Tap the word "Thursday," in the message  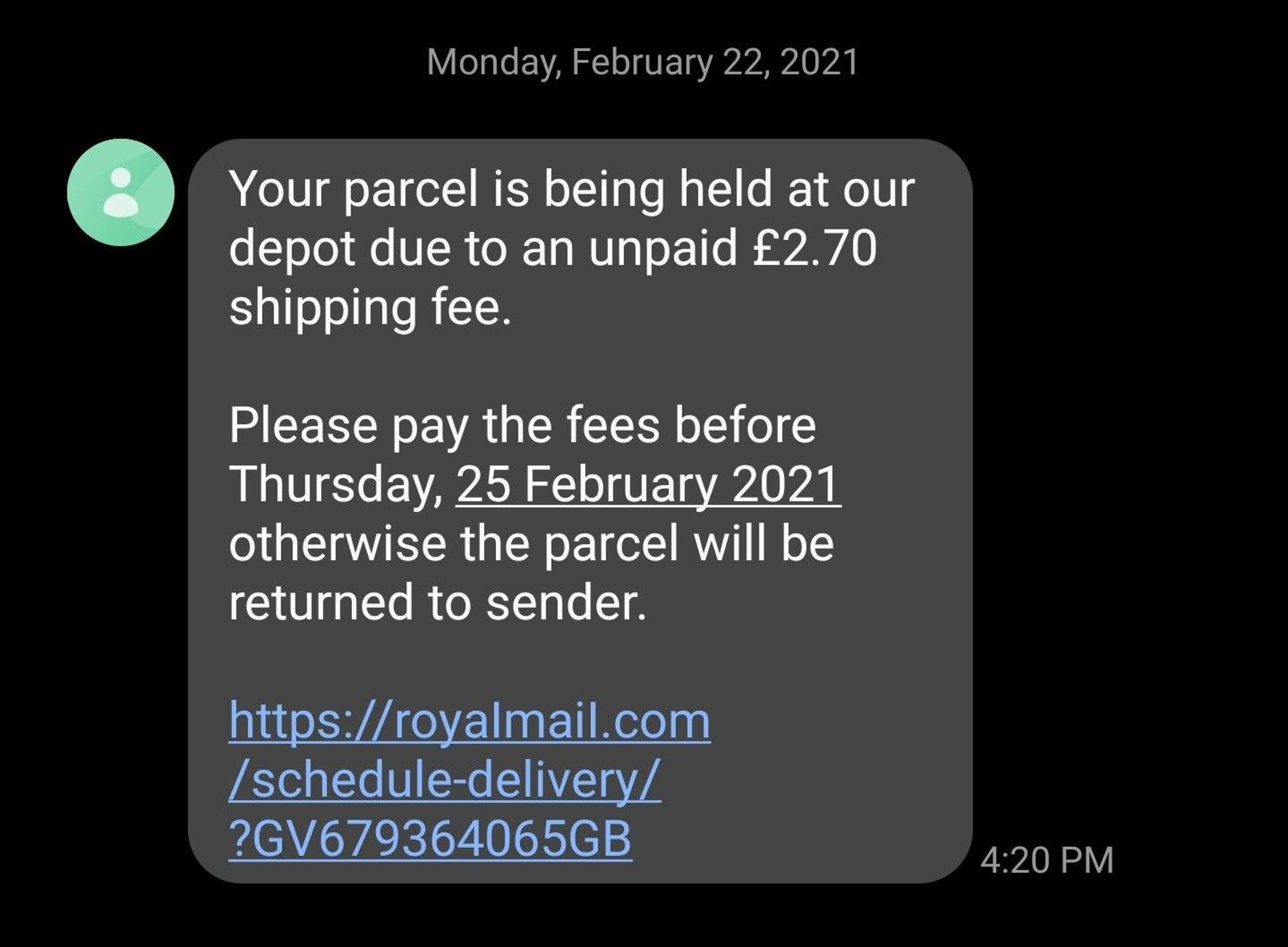336,485
